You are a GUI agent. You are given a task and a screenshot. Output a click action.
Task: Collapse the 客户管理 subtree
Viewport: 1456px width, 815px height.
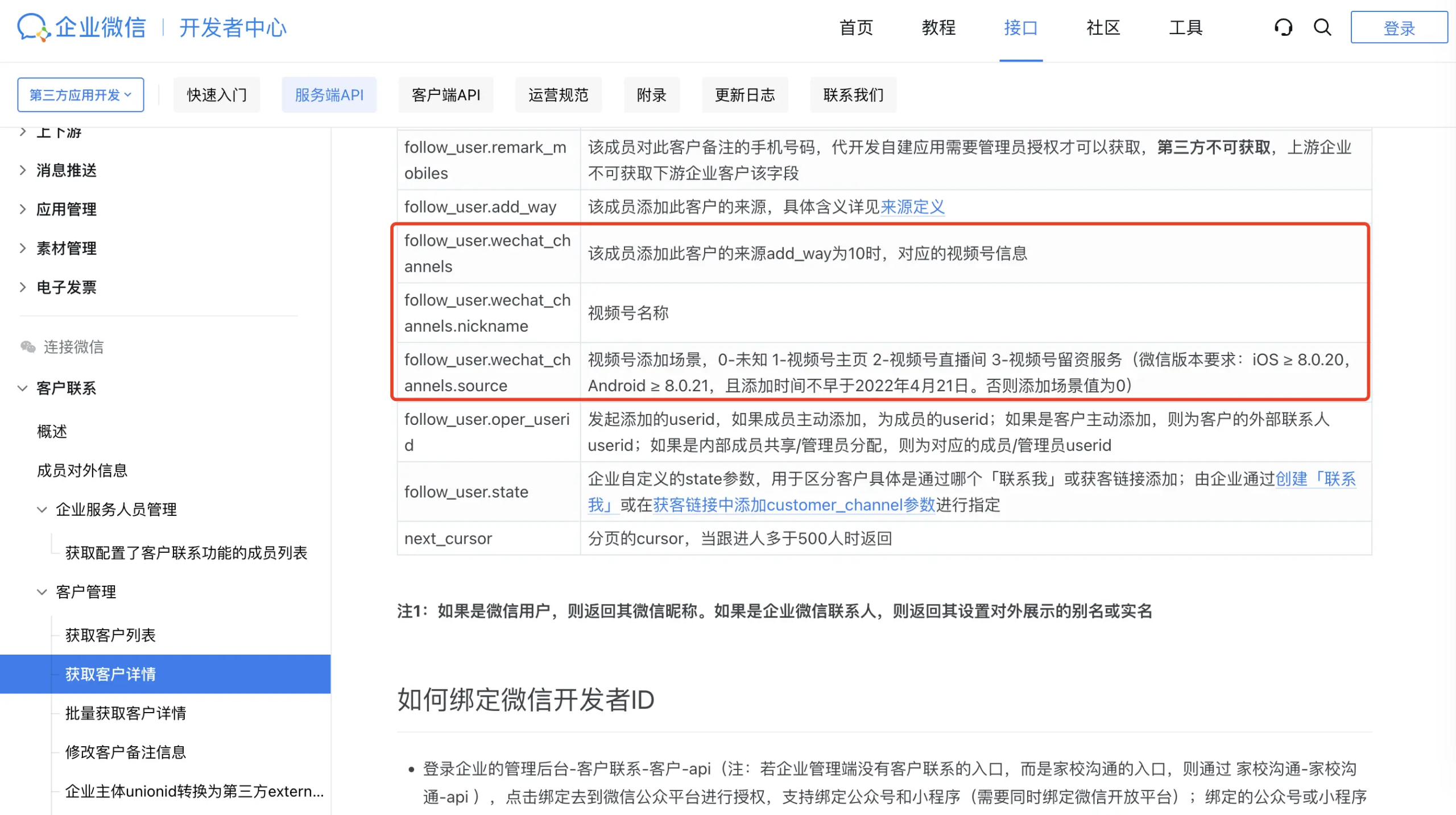coord(42,592)
